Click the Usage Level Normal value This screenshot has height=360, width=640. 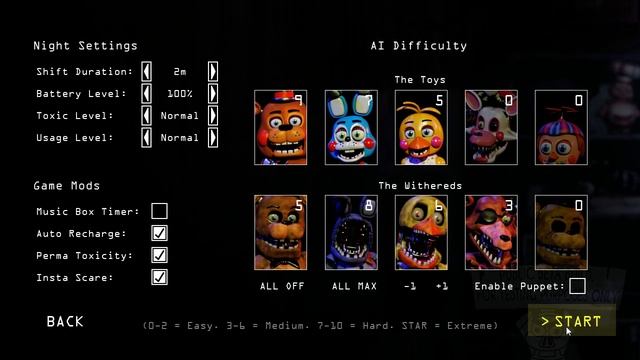point(180,138)
